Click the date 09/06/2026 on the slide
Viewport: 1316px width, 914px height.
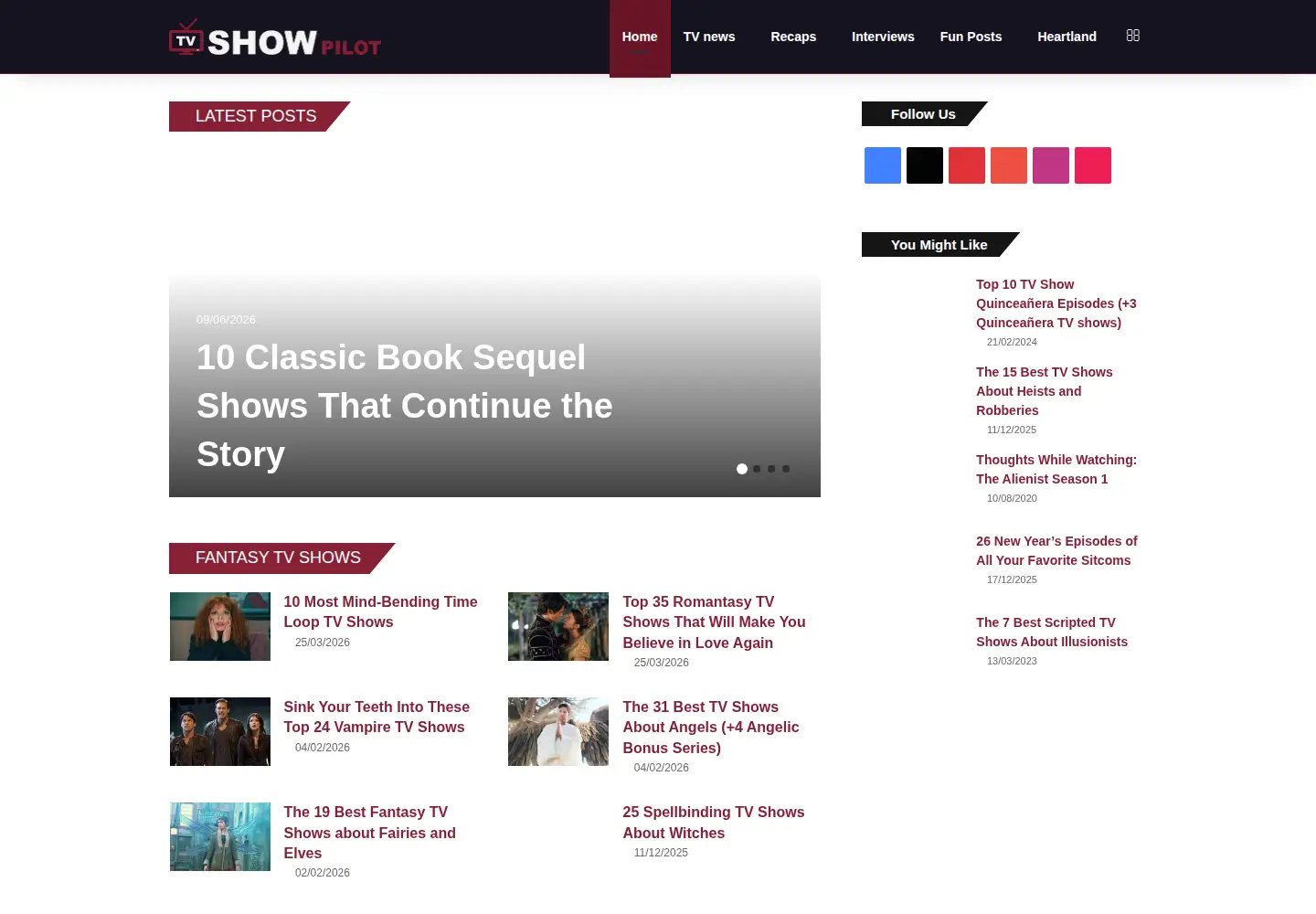[226, 319]
